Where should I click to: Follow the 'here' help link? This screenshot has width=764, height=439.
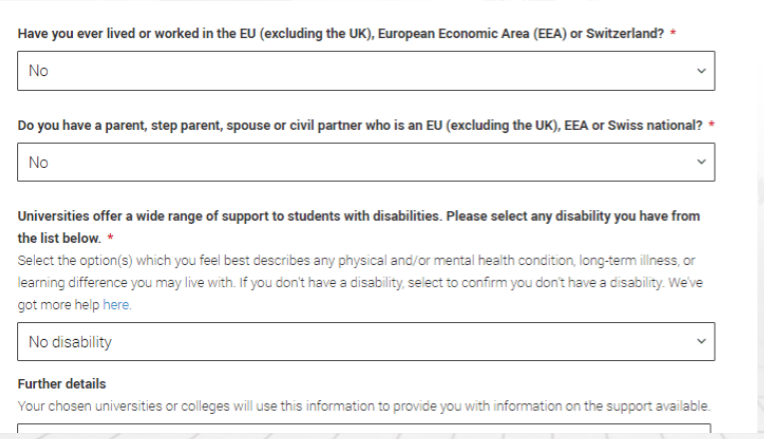pyautogui.click(x=116, y=305)
